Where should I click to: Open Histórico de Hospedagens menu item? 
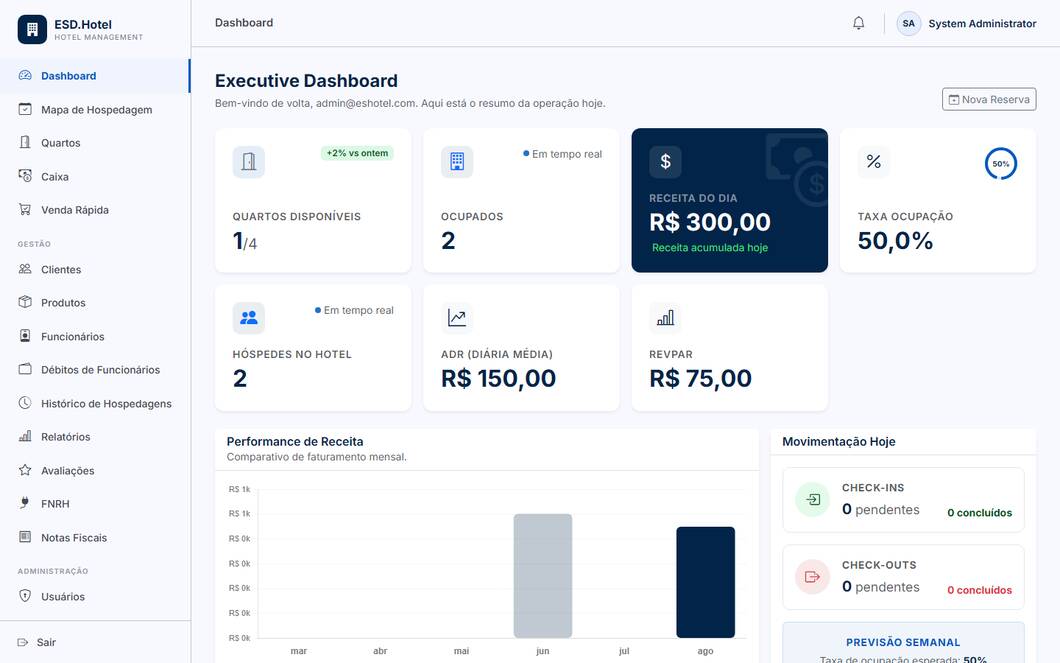(95, 403)
